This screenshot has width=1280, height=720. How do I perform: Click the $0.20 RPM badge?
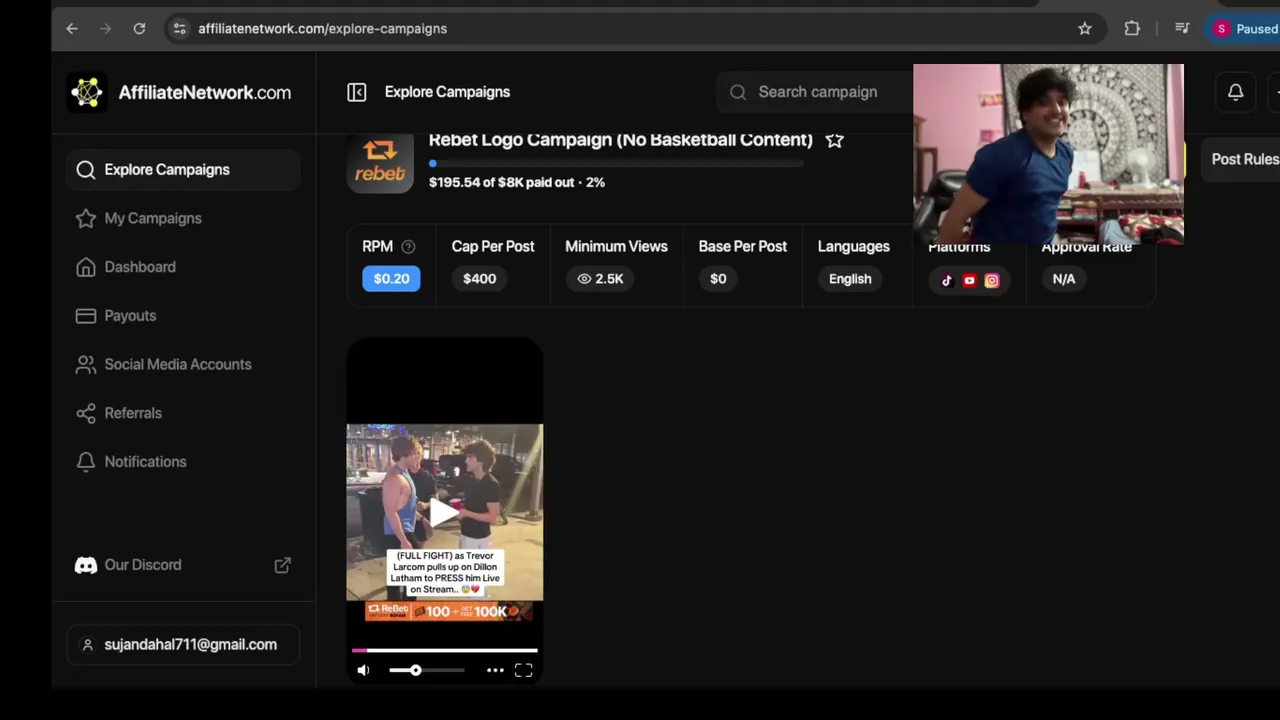(x=391, y=279)
